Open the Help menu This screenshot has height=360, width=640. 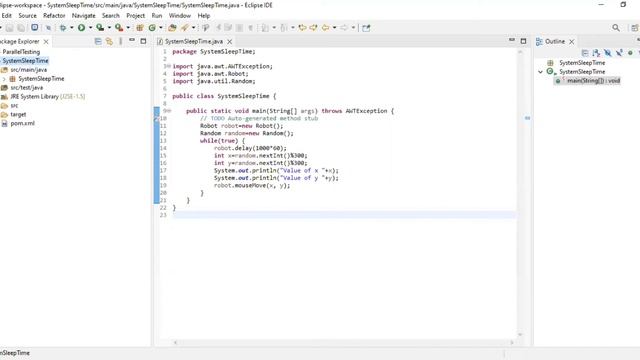[x=204, y=16]
